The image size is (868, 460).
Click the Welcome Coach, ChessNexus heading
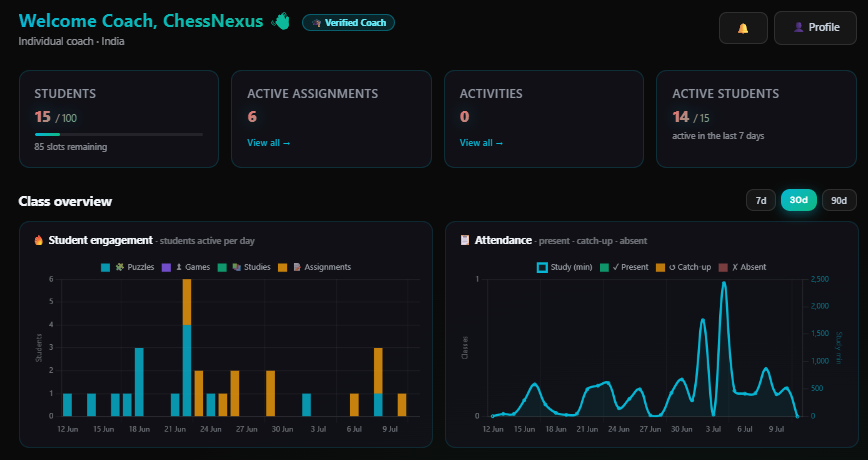point(141,21)
